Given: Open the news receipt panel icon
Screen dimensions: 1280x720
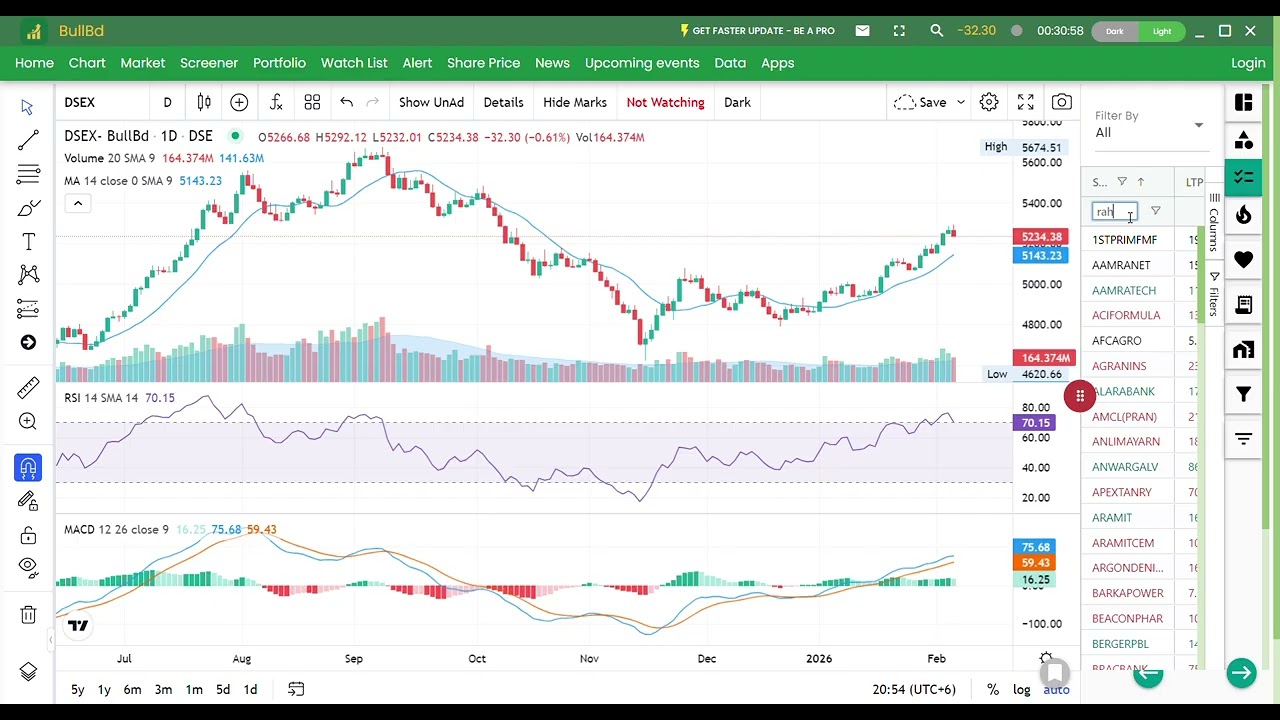Looking at the screenshot, I should pyautogui.click(x=1244, y=304).
